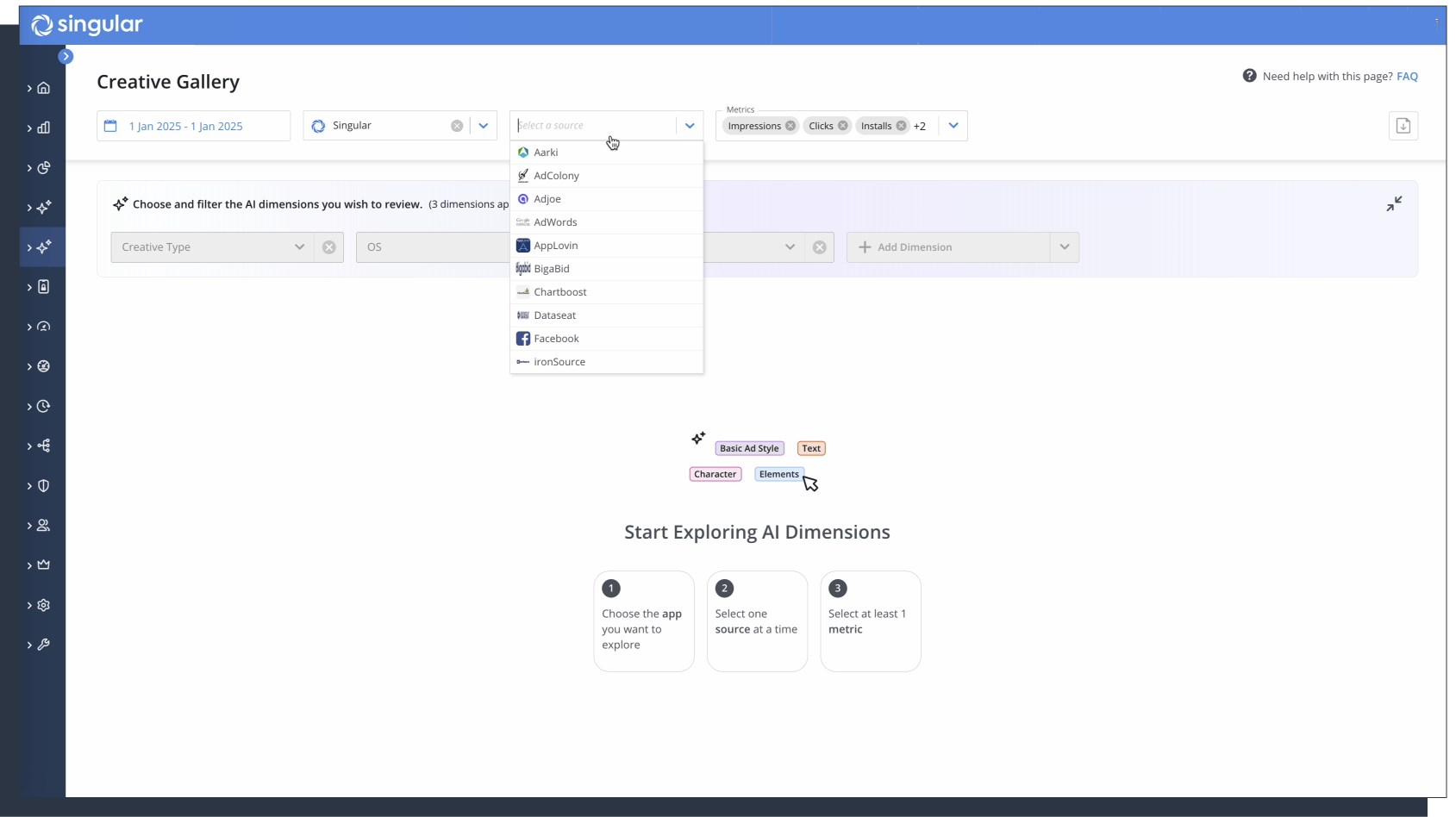Remove the Creative Type dimension
Viewport: 1456px width, 817px height.
[329, 247]
